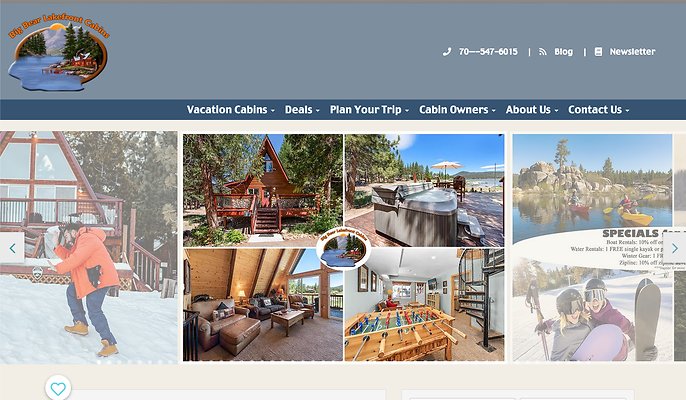Expand the Deals dropdown menu
This screenshot has width=686, height=400.
tap(302, 110)
